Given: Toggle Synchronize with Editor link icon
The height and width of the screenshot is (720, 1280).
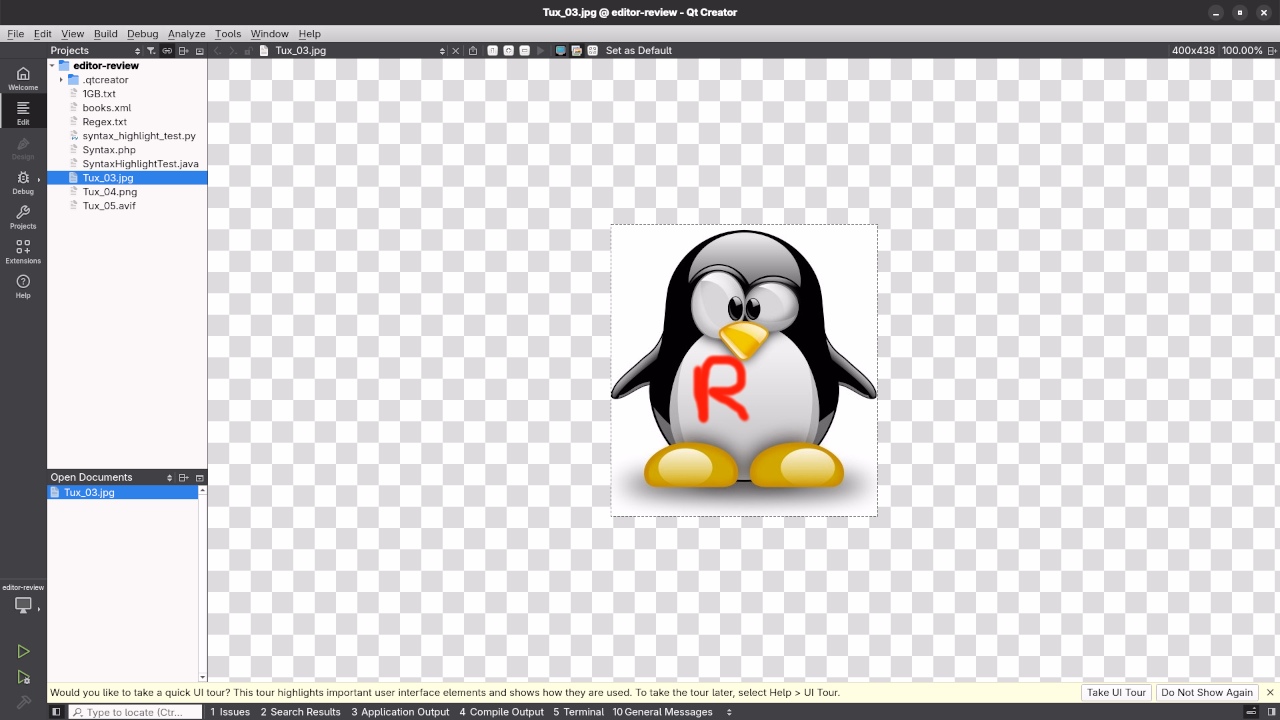Looking at the screenshot, I should click(x=167, y=50).
